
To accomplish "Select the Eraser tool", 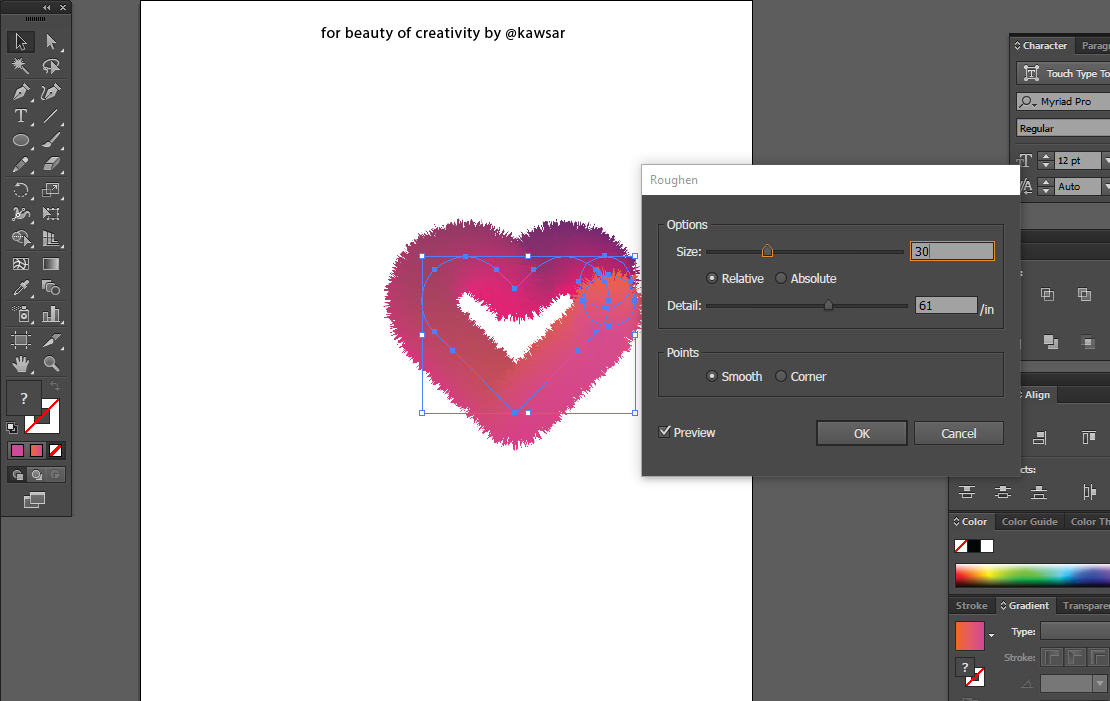I will 51,164.
